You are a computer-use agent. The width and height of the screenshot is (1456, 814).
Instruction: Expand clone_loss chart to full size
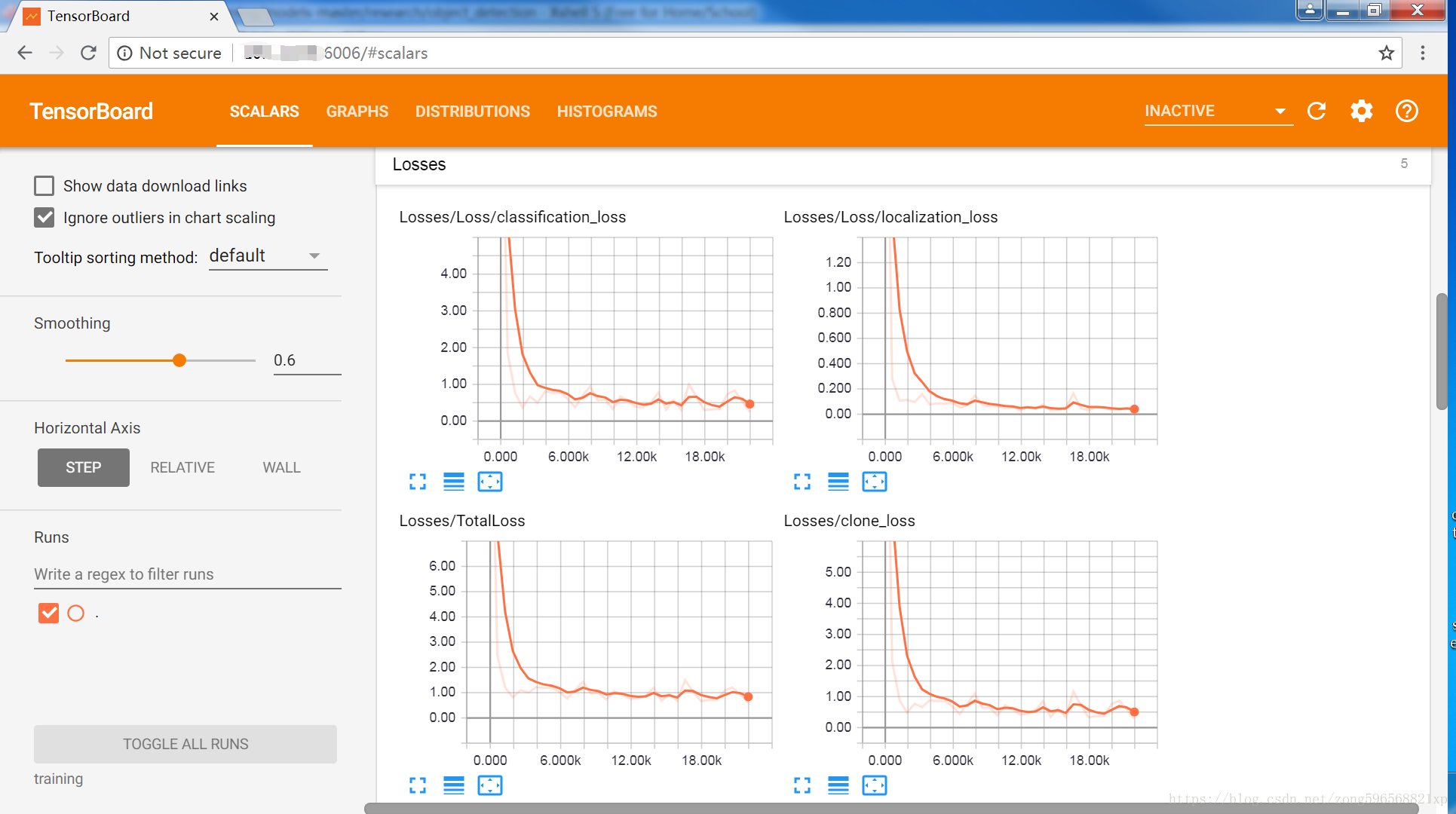click(802, 785)
